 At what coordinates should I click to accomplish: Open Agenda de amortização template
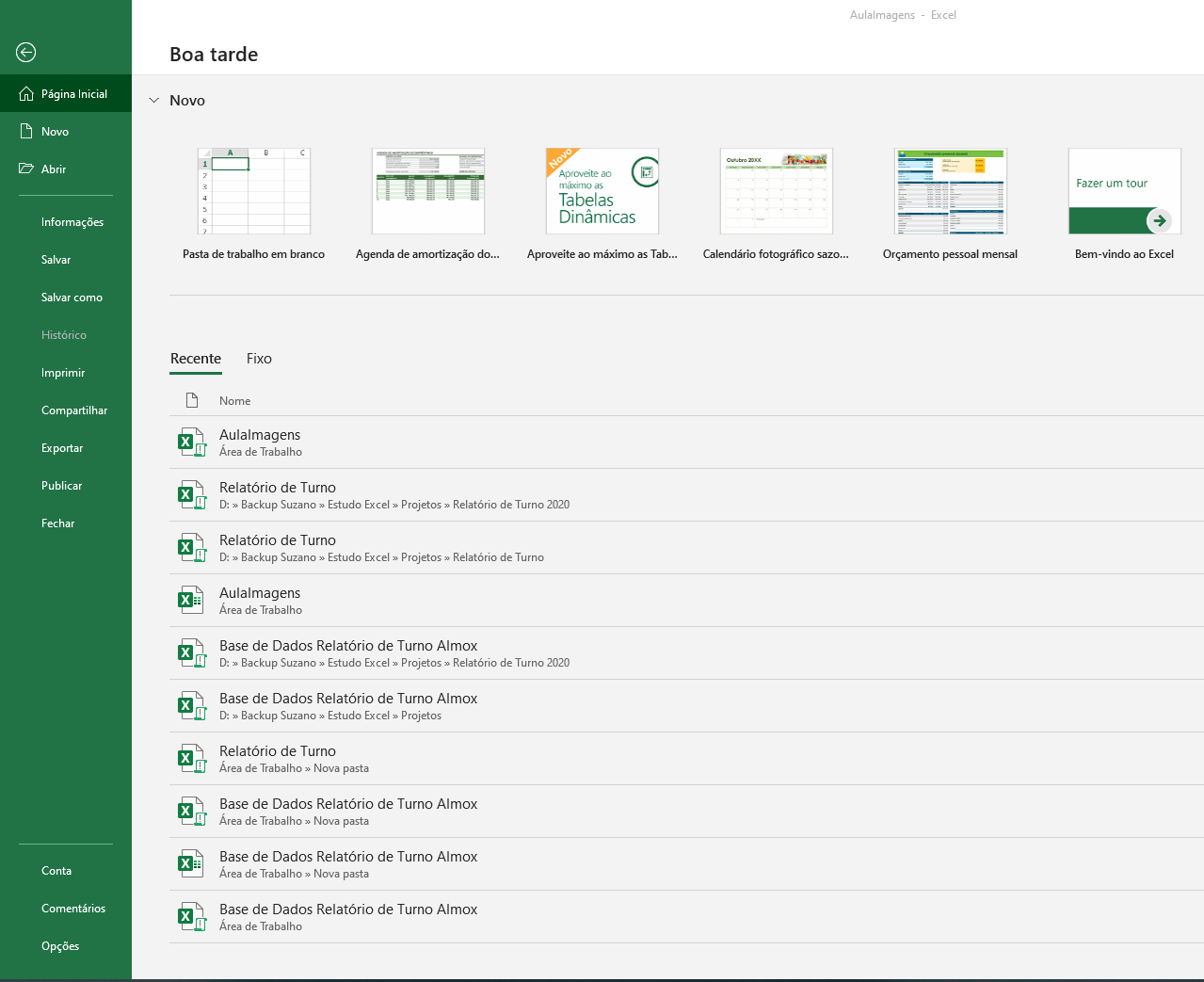point(428,204)
